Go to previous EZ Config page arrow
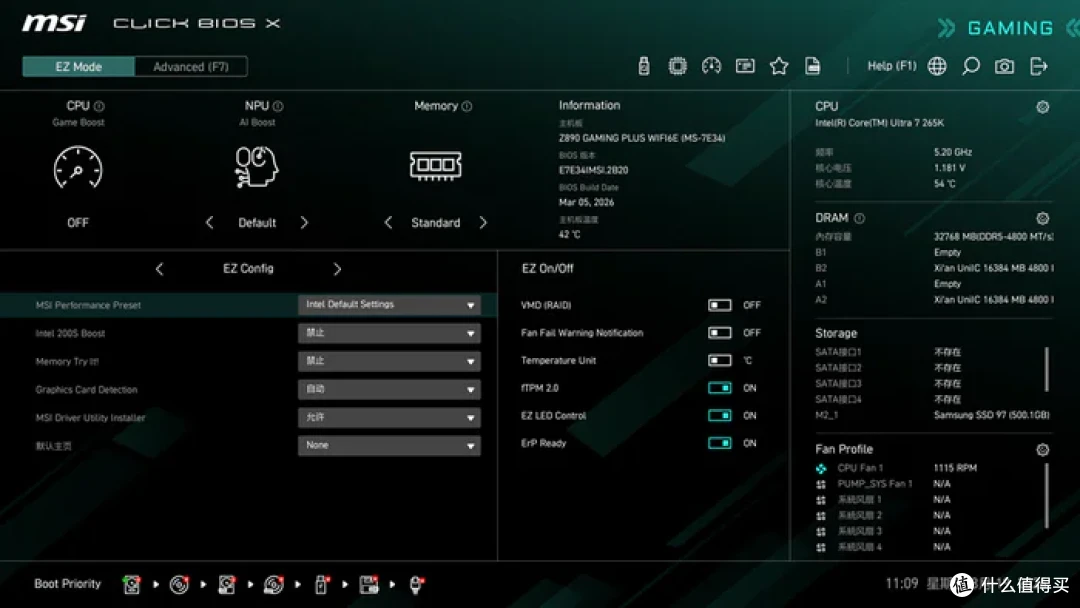This screenshot has width=1080, height=608. [159, 269]
